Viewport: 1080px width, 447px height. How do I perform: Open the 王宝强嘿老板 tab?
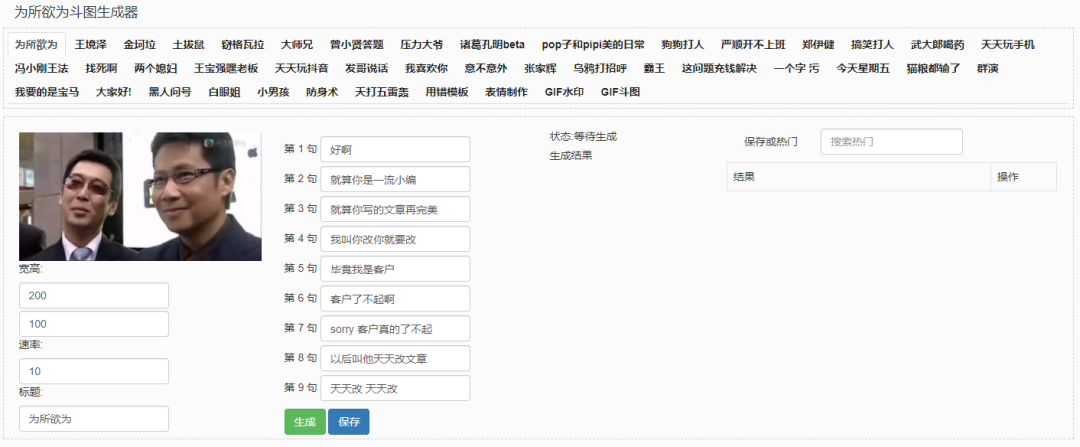(x=226, y=68)
